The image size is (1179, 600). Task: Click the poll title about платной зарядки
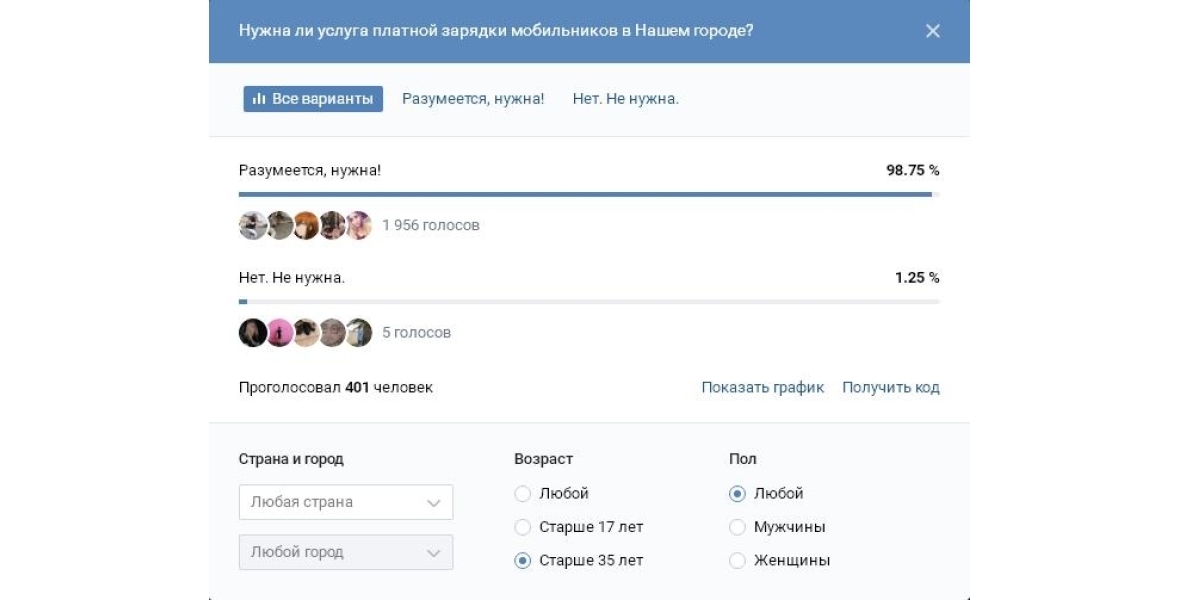click(x=496, y=31)
